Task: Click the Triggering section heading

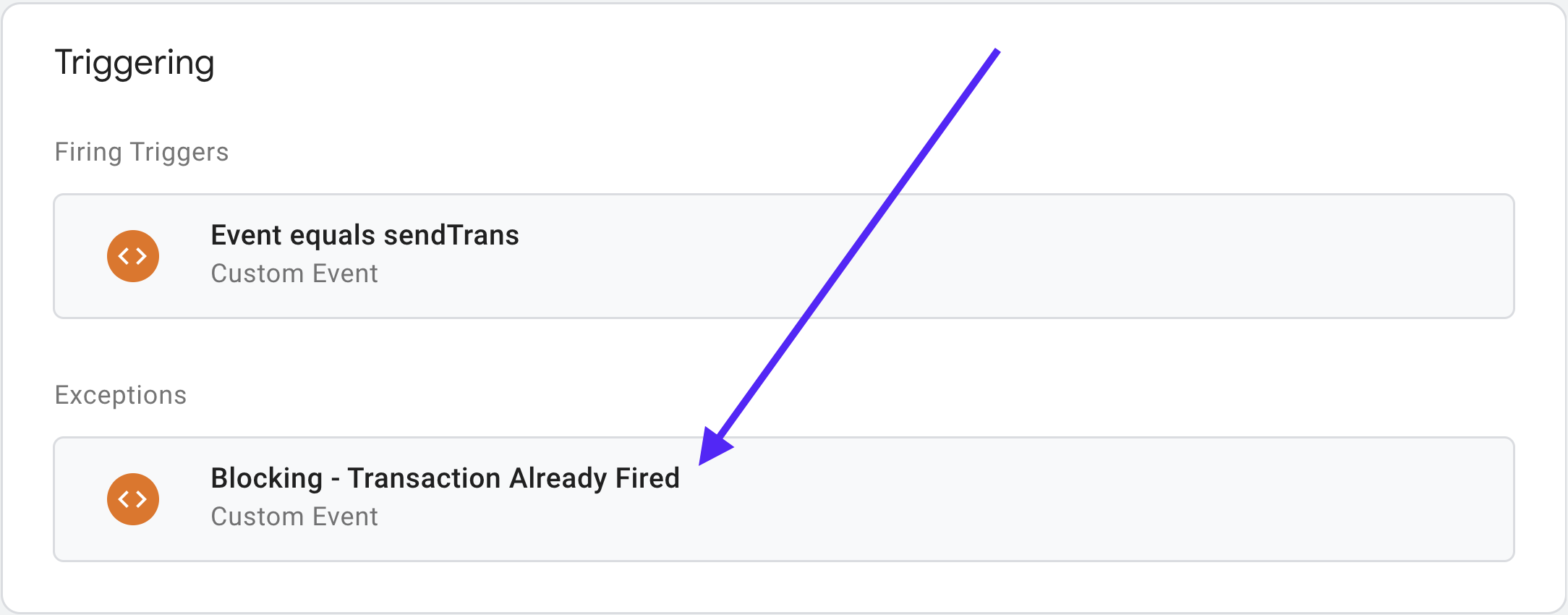Action: pyautogui.click(x=135, y=64)
